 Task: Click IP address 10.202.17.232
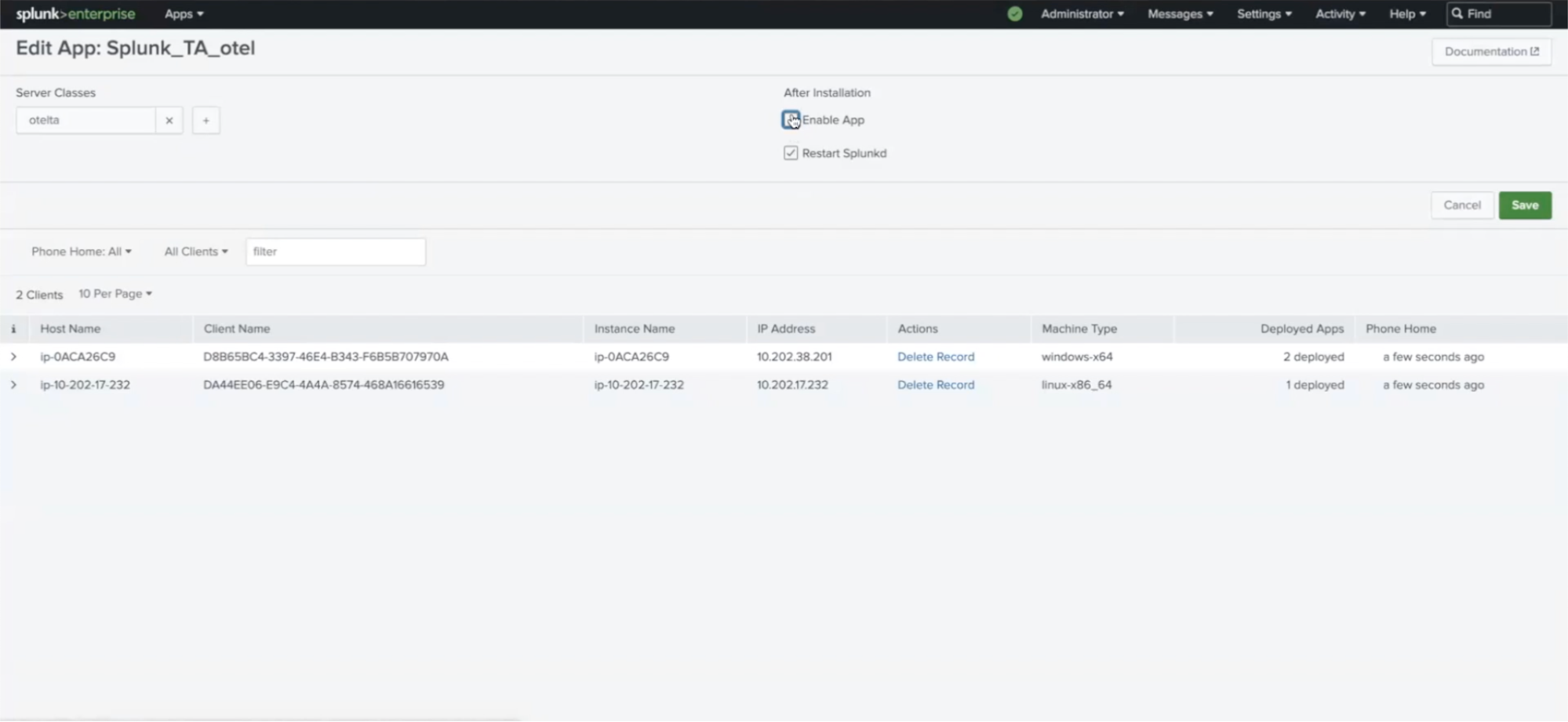point(792,385)
